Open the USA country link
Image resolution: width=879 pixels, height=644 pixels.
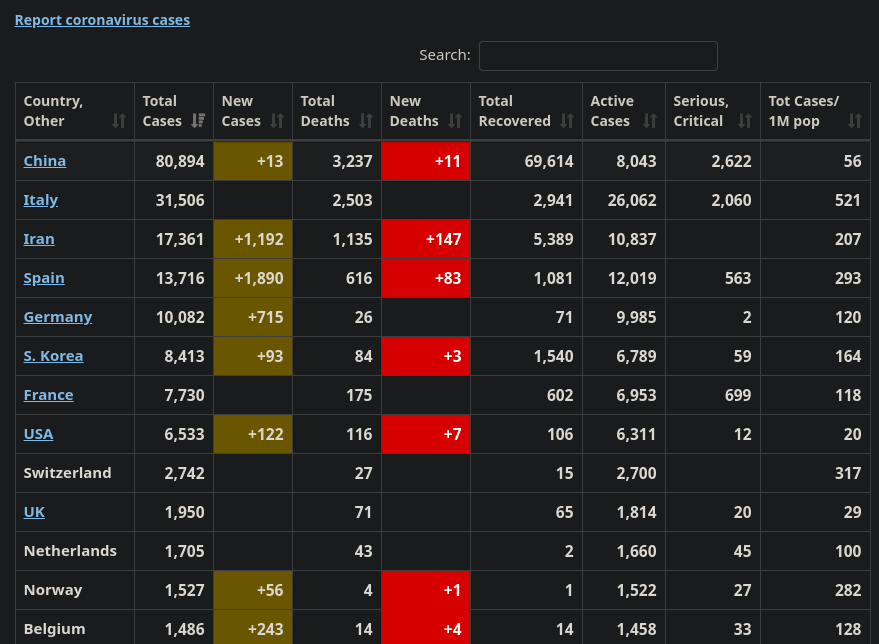(38, 434)
